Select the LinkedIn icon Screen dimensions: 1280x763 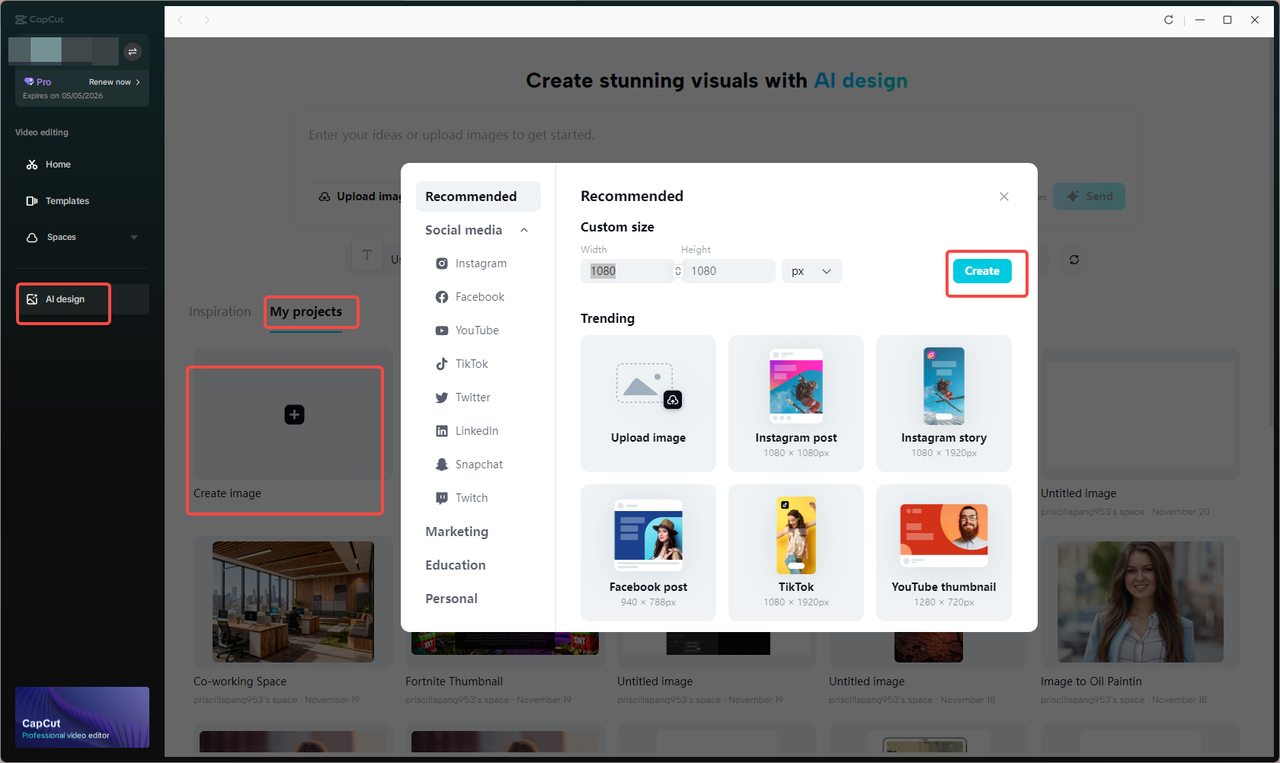click(441, 430)
